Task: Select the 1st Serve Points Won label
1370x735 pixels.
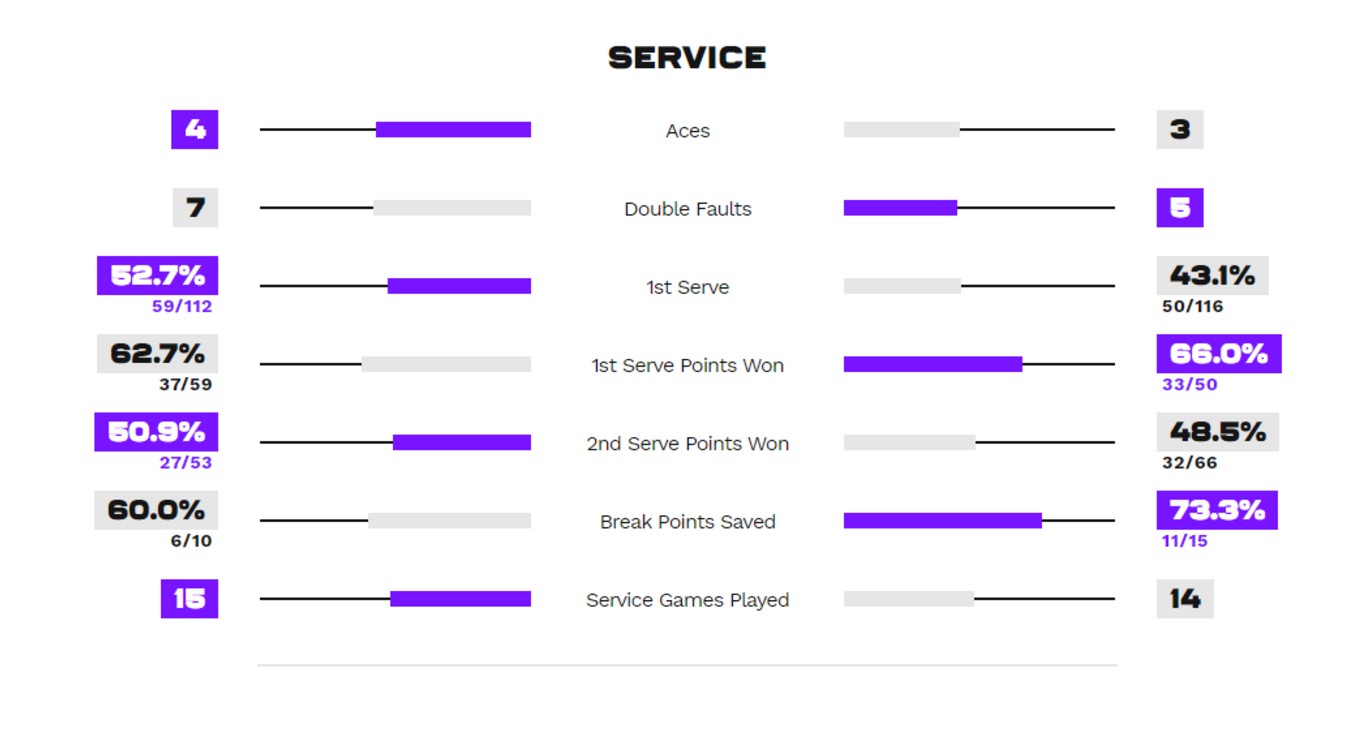Action: pos(687,365)
